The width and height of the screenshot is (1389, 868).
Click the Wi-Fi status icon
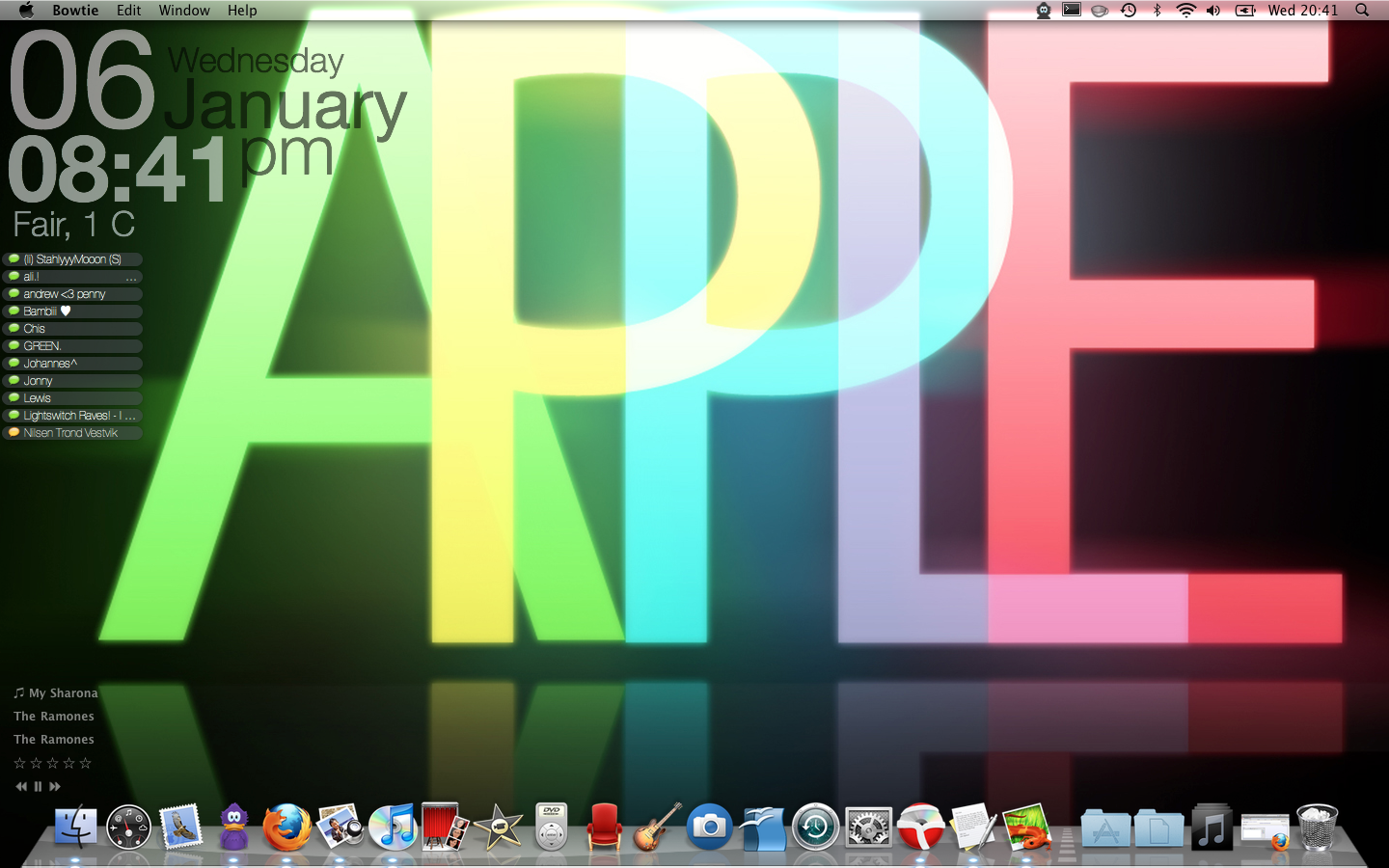[1185, 10]
